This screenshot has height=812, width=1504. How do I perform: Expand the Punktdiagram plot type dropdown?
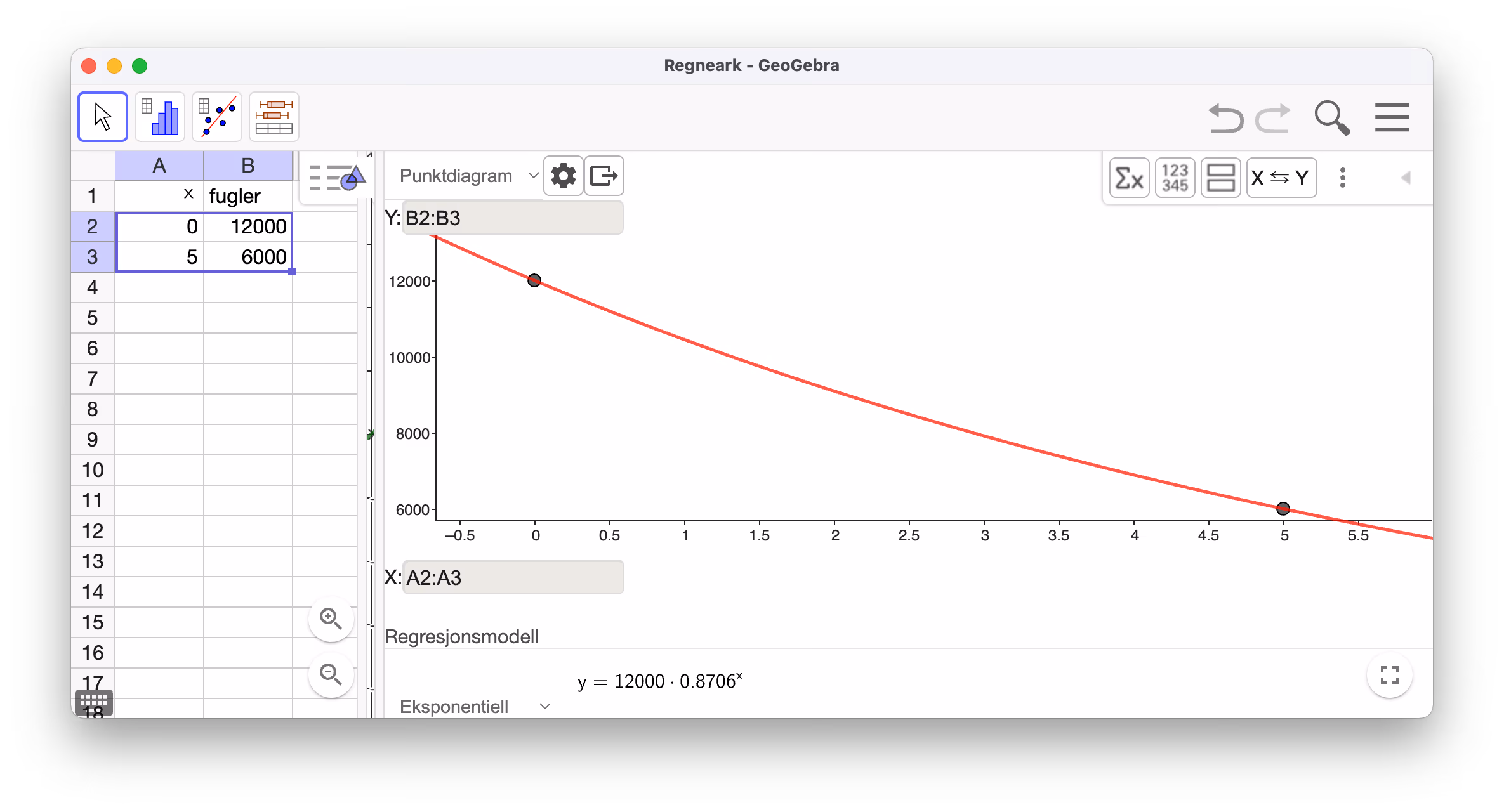[x=468, y=176]
